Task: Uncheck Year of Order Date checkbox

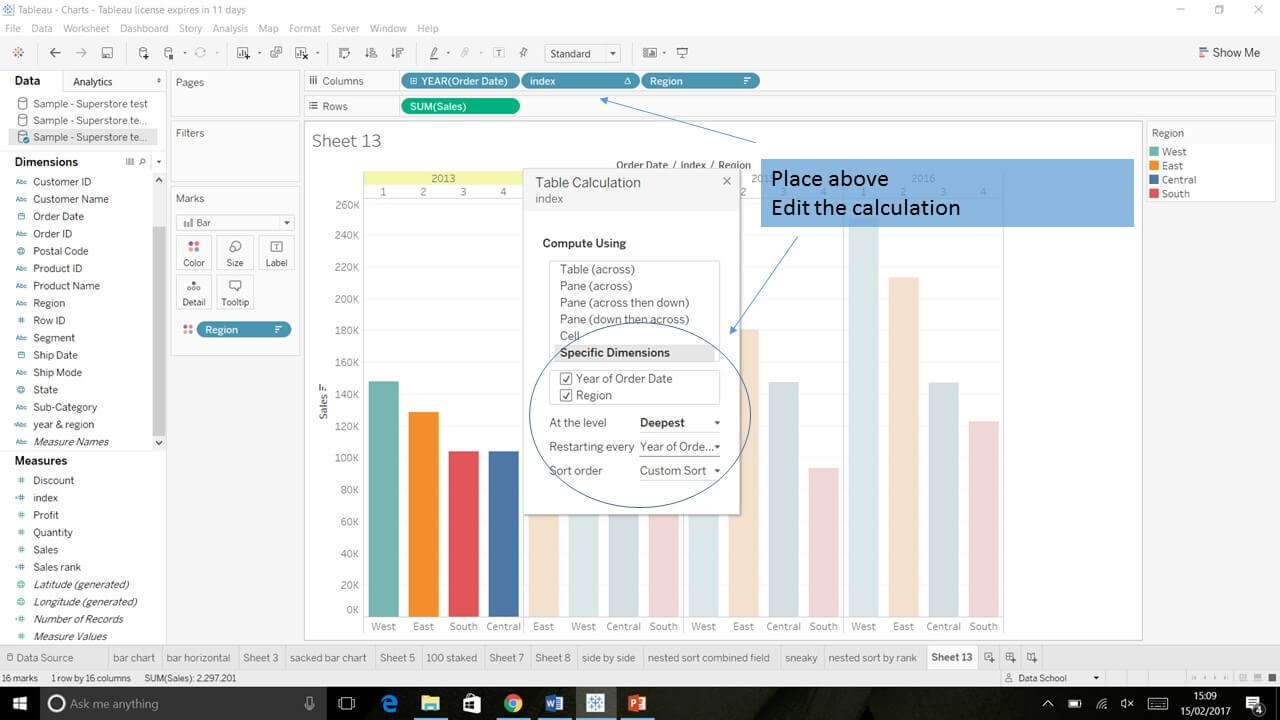Action: [x=566, y=379]
